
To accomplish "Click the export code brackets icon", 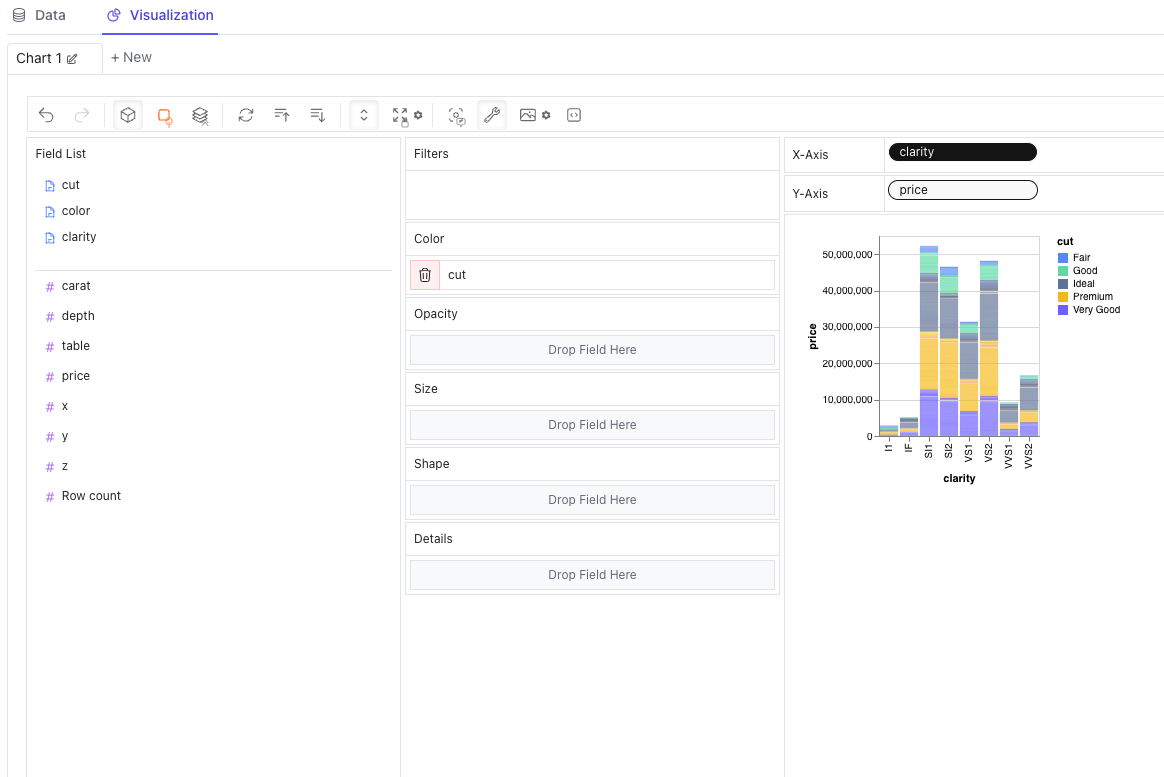I will (574, 115).
